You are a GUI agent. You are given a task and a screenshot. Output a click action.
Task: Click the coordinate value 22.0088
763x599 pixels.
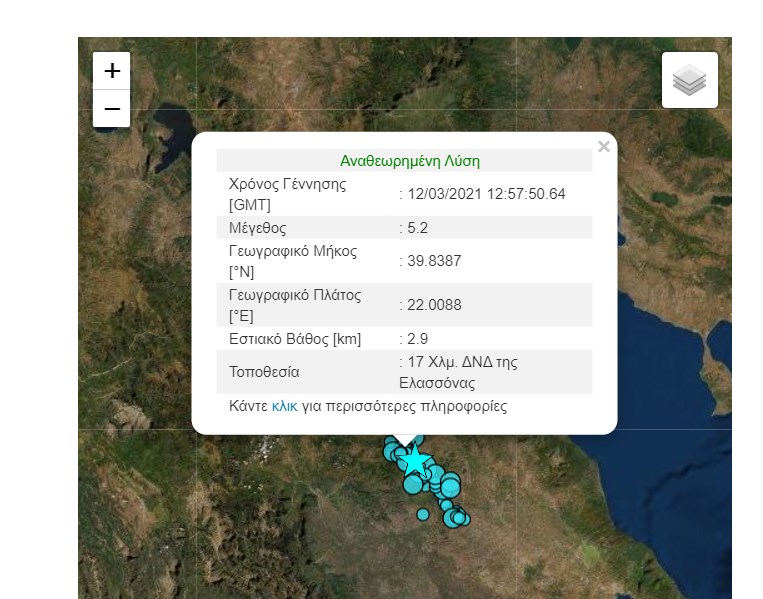click(432, 305)
